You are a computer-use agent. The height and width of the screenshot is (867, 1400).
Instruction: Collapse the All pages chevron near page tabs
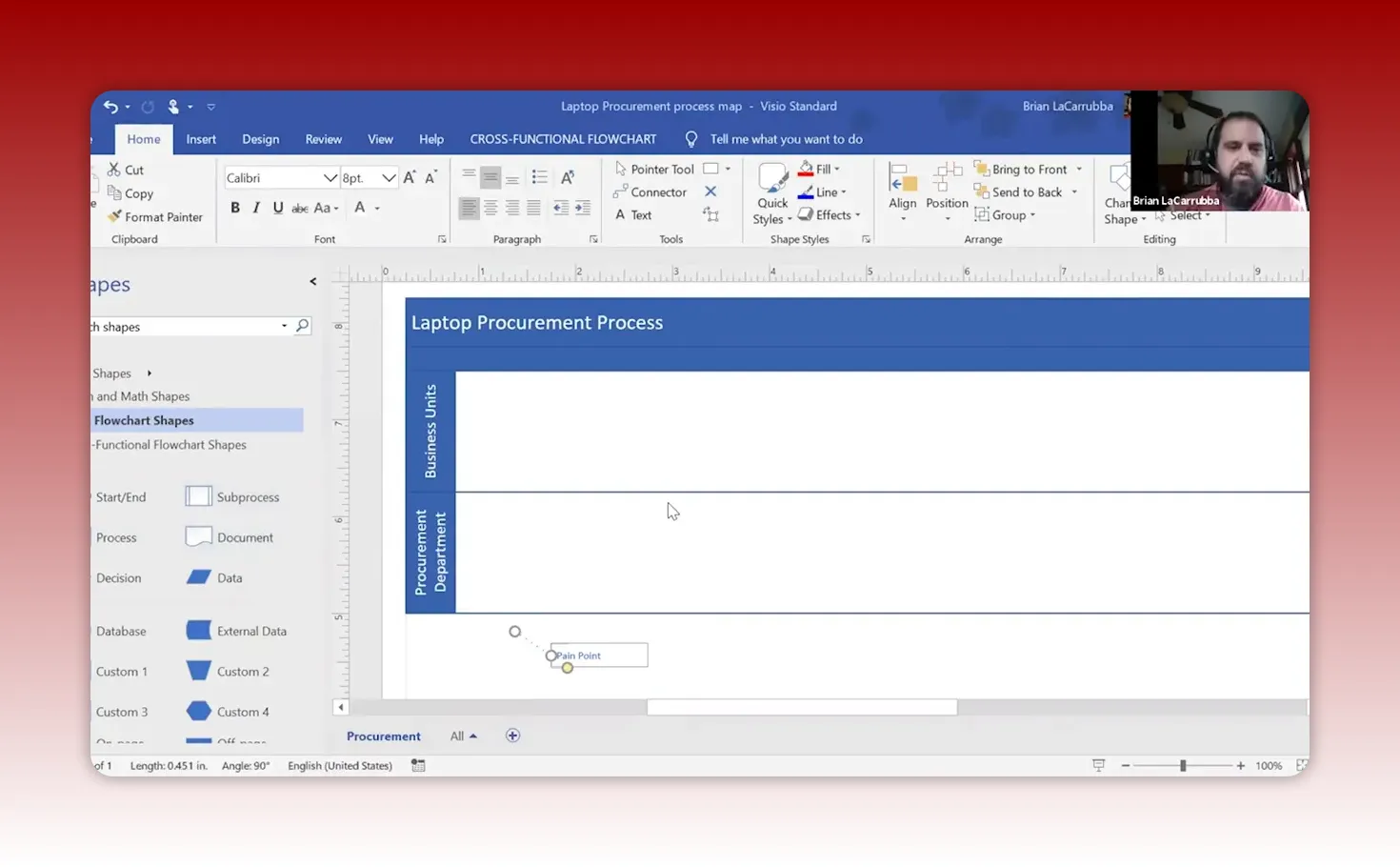(472, 736)
